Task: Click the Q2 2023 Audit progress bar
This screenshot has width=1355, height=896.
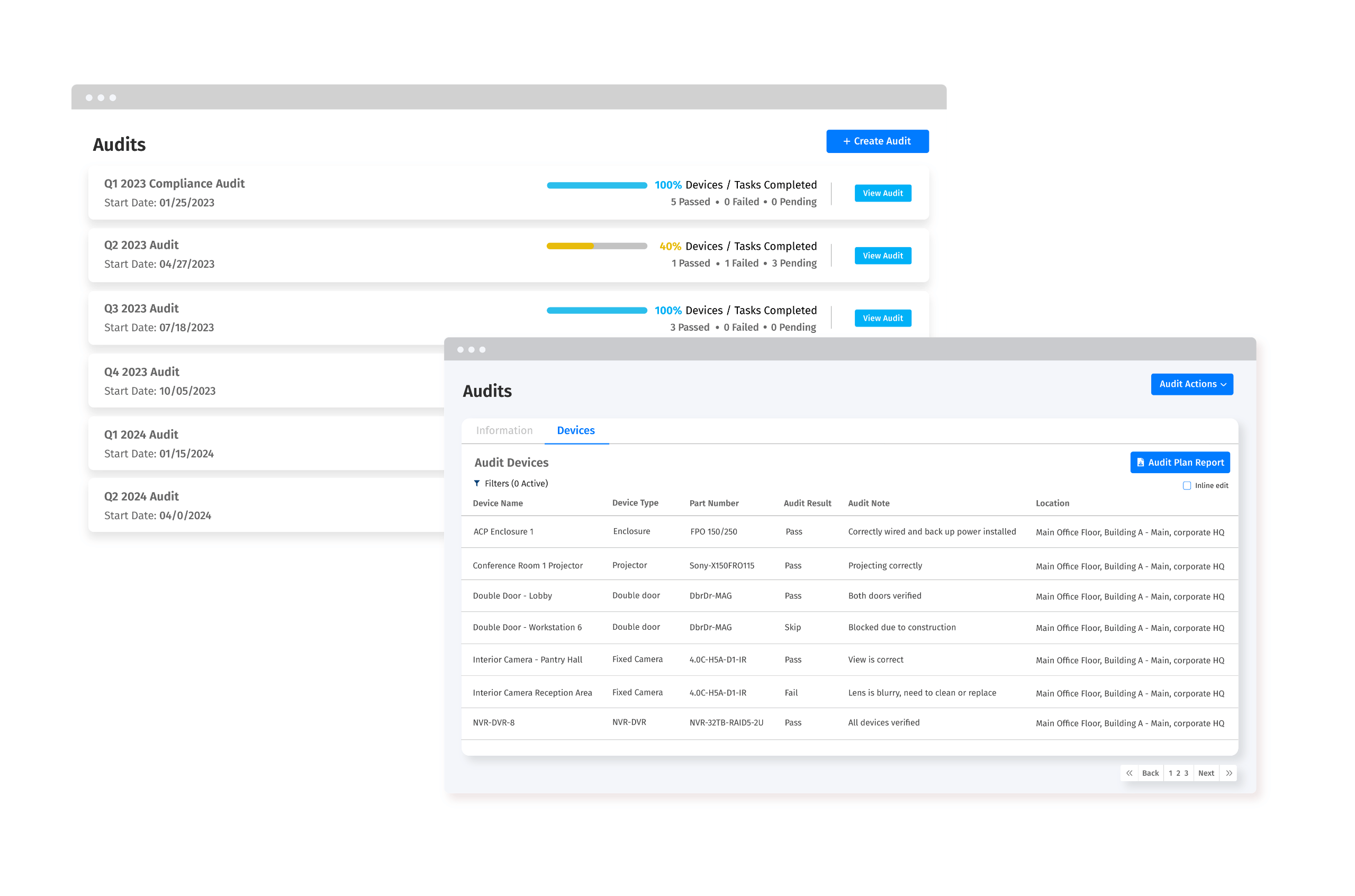Action: [x=596, y=246]
